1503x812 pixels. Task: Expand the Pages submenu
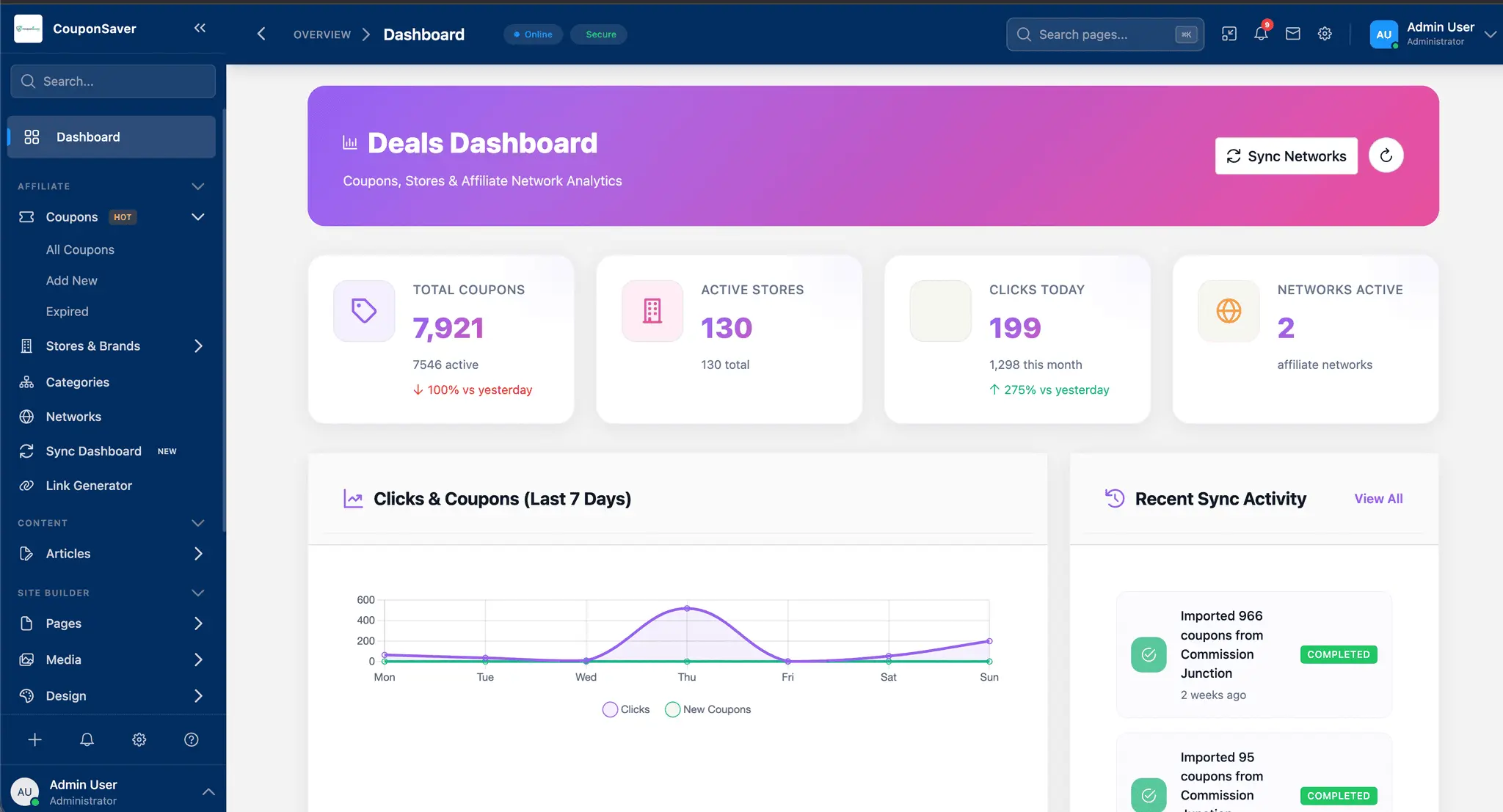coord(198,623)
